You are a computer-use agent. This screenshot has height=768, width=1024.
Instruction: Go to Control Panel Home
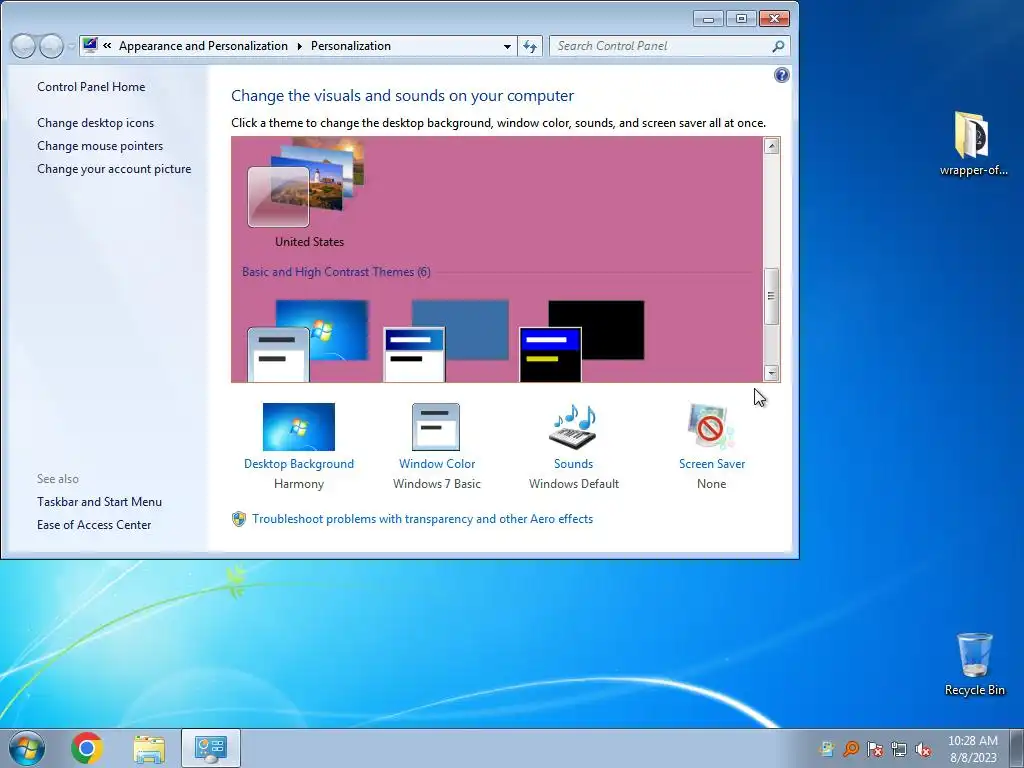(x=91, y=87)
